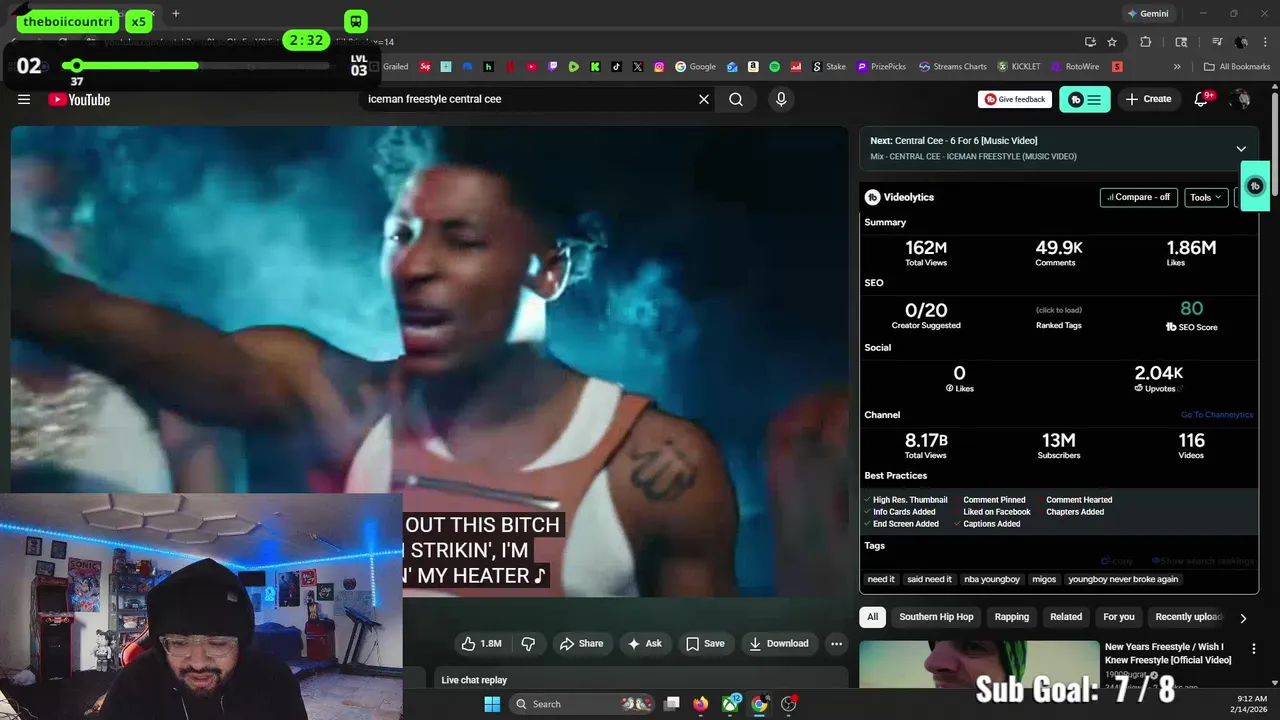Click the YouTube logo home link
Viewport: 1280px width, 720px height.
tap(79, 99)
